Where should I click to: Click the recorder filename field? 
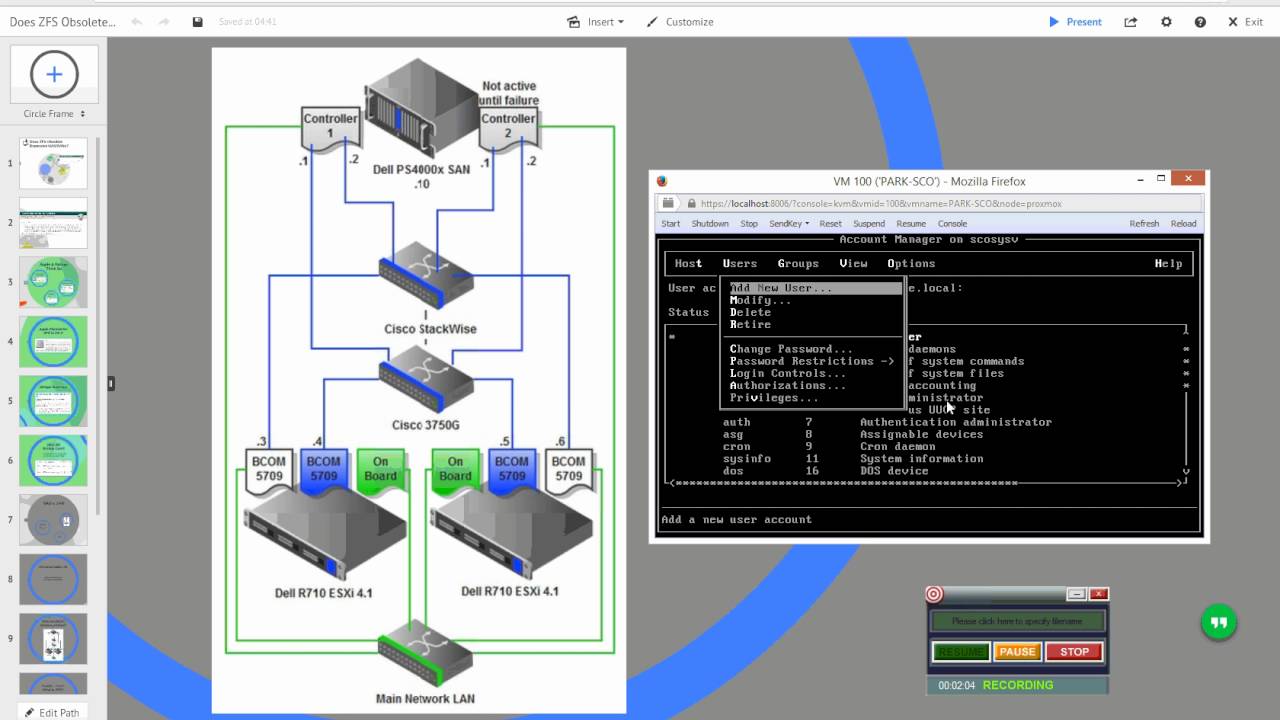click(x=1017, y=621)
